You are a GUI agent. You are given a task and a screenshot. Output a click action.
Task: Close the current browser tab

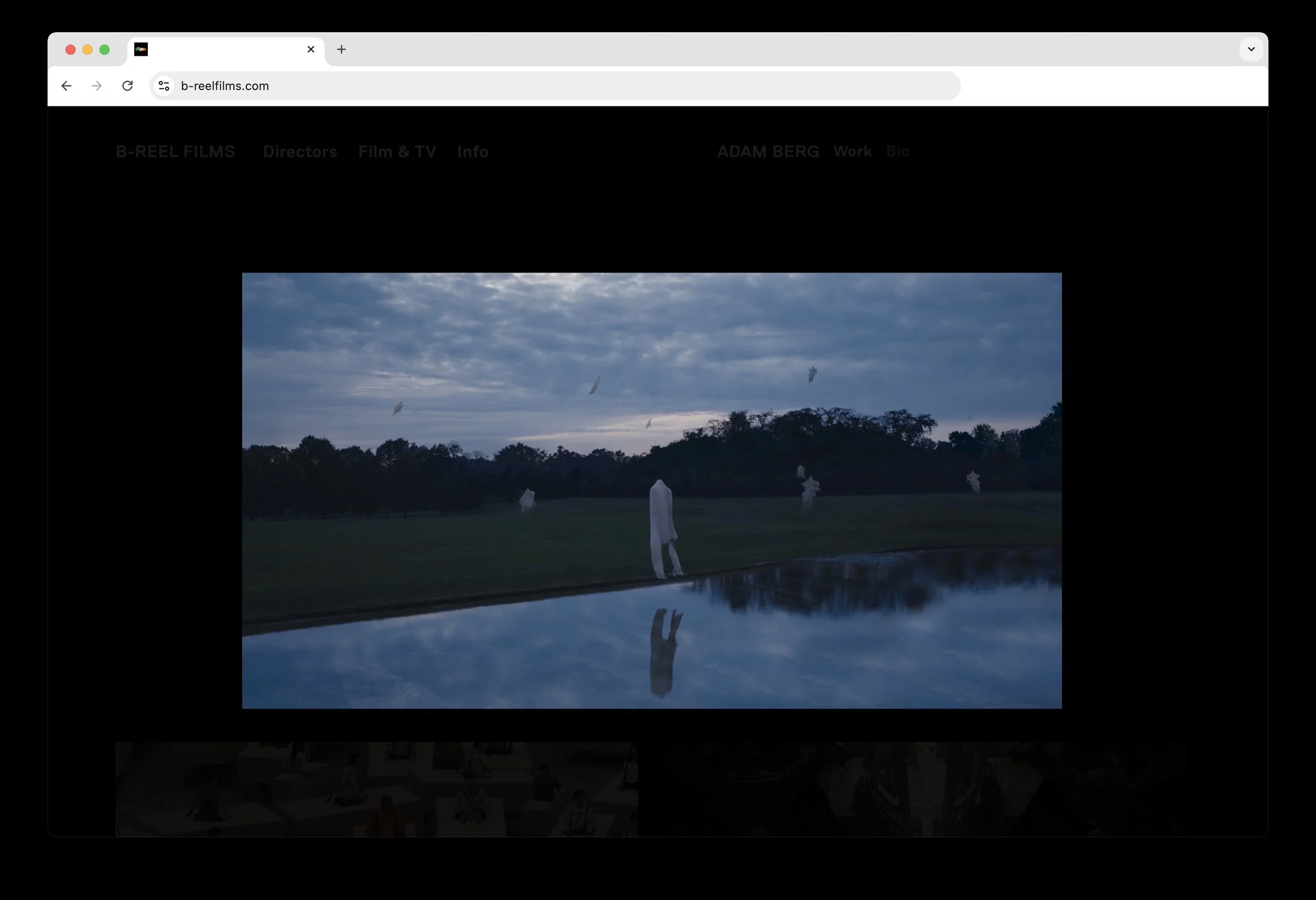pos(311,50)
